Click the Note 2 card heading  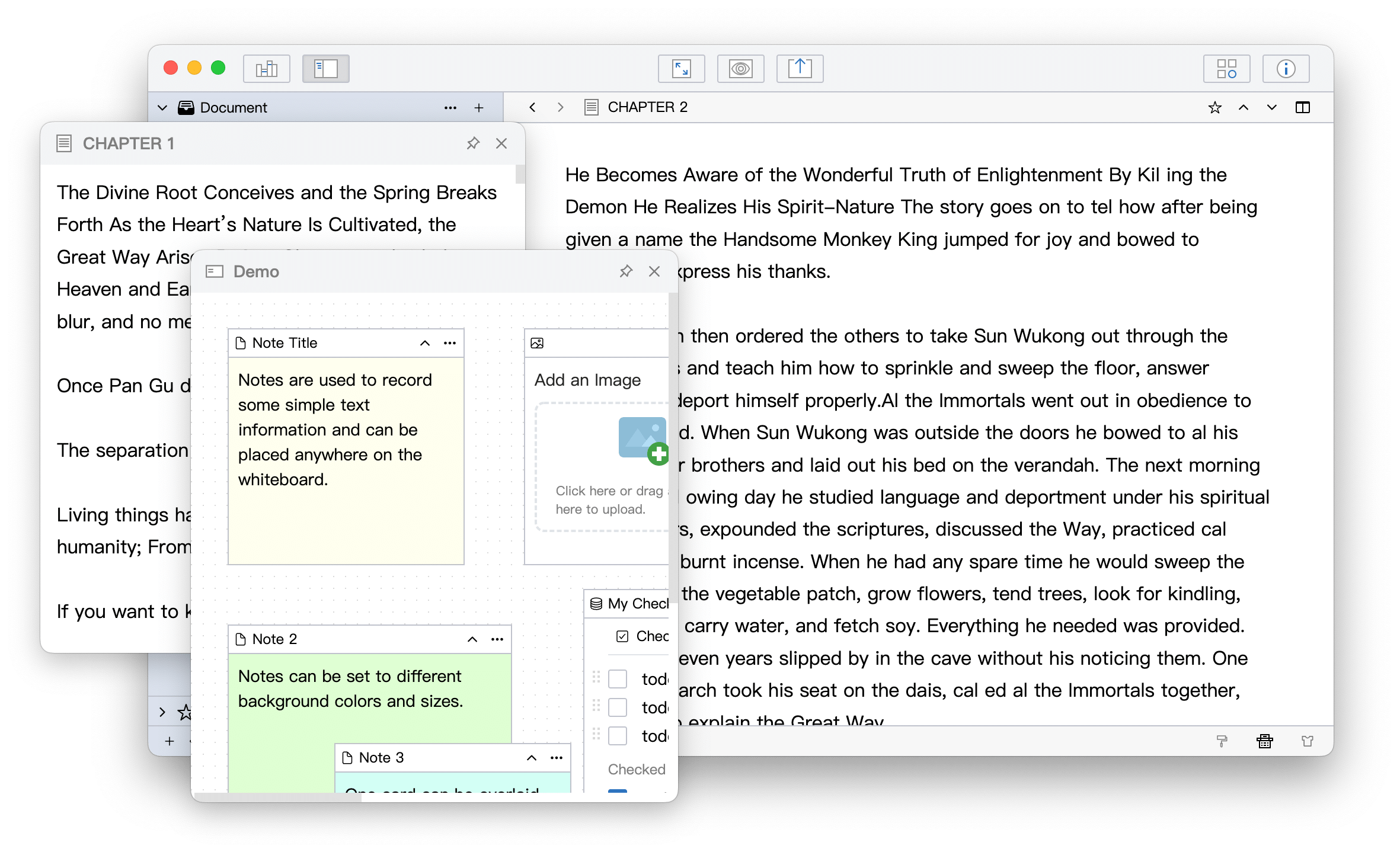[x=274, y=639]
